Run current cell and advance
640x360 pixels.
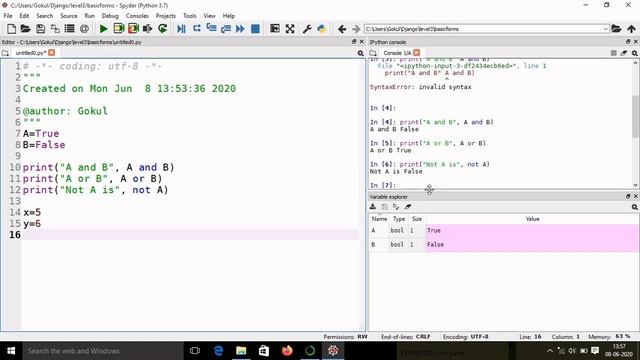[133, 29]
